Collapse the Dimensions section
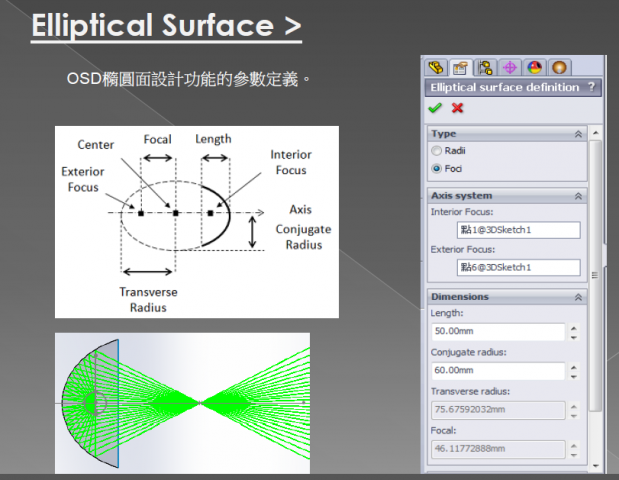 577,297
